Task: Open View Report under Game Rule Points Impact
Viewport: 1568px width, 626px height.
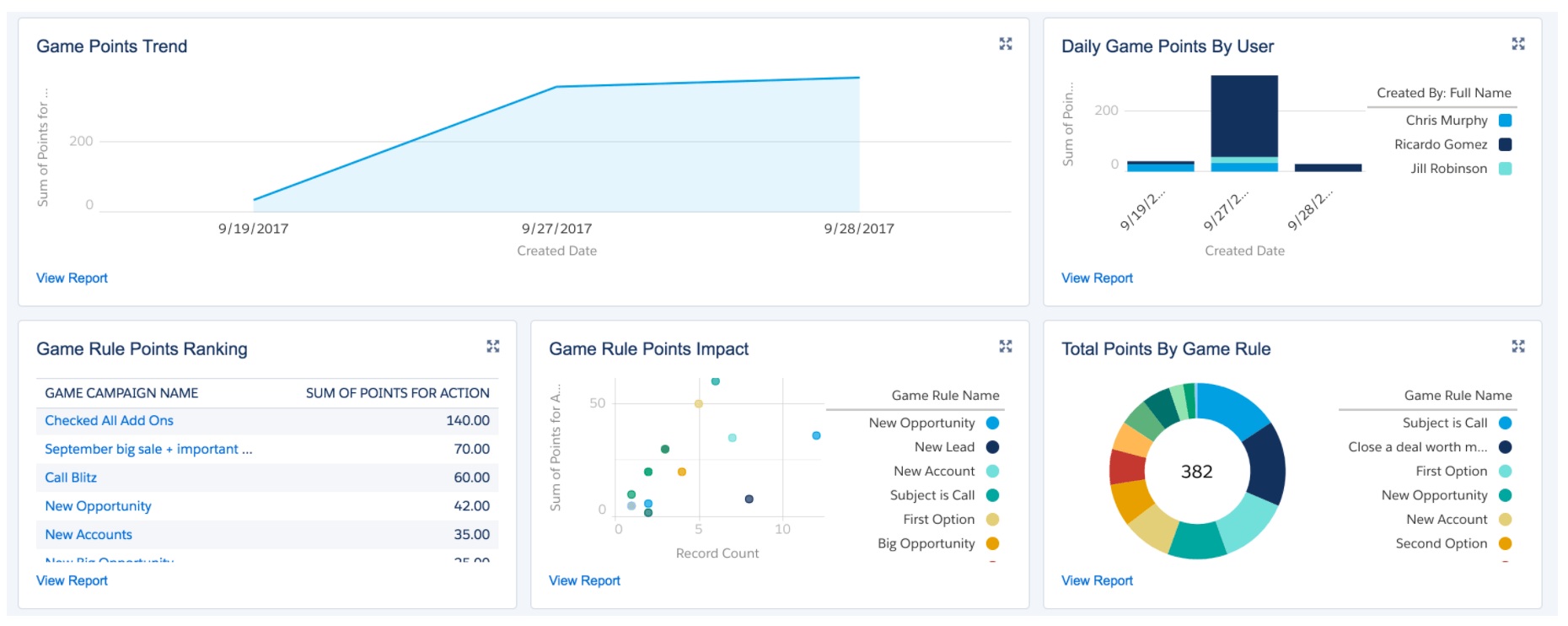Action: click(x=584, y=581)
